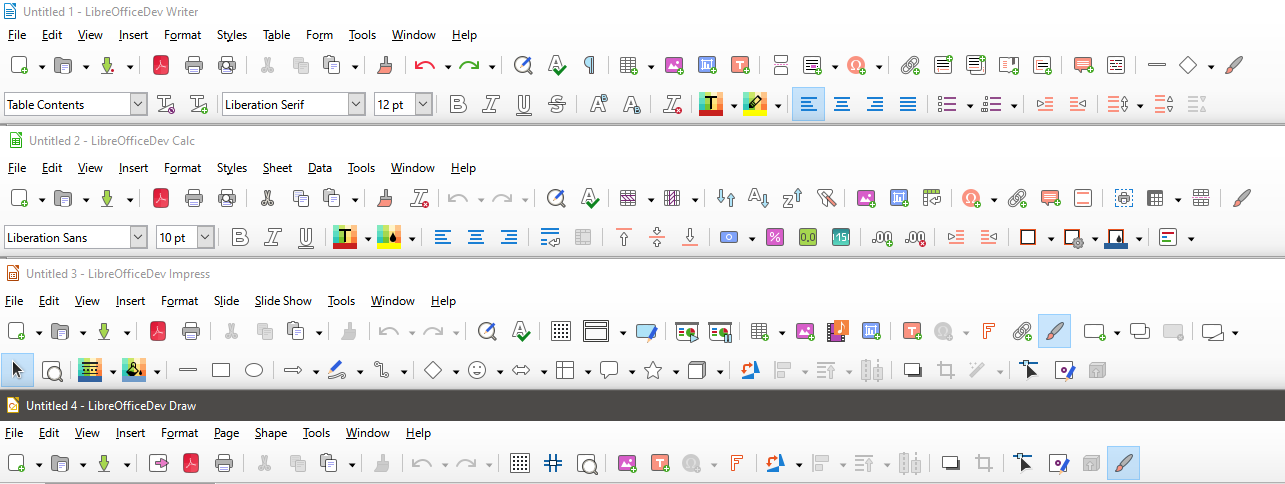Toggle Strikethrough in Writer formatting bar
Screen dimensions: 1285x484
557,104
